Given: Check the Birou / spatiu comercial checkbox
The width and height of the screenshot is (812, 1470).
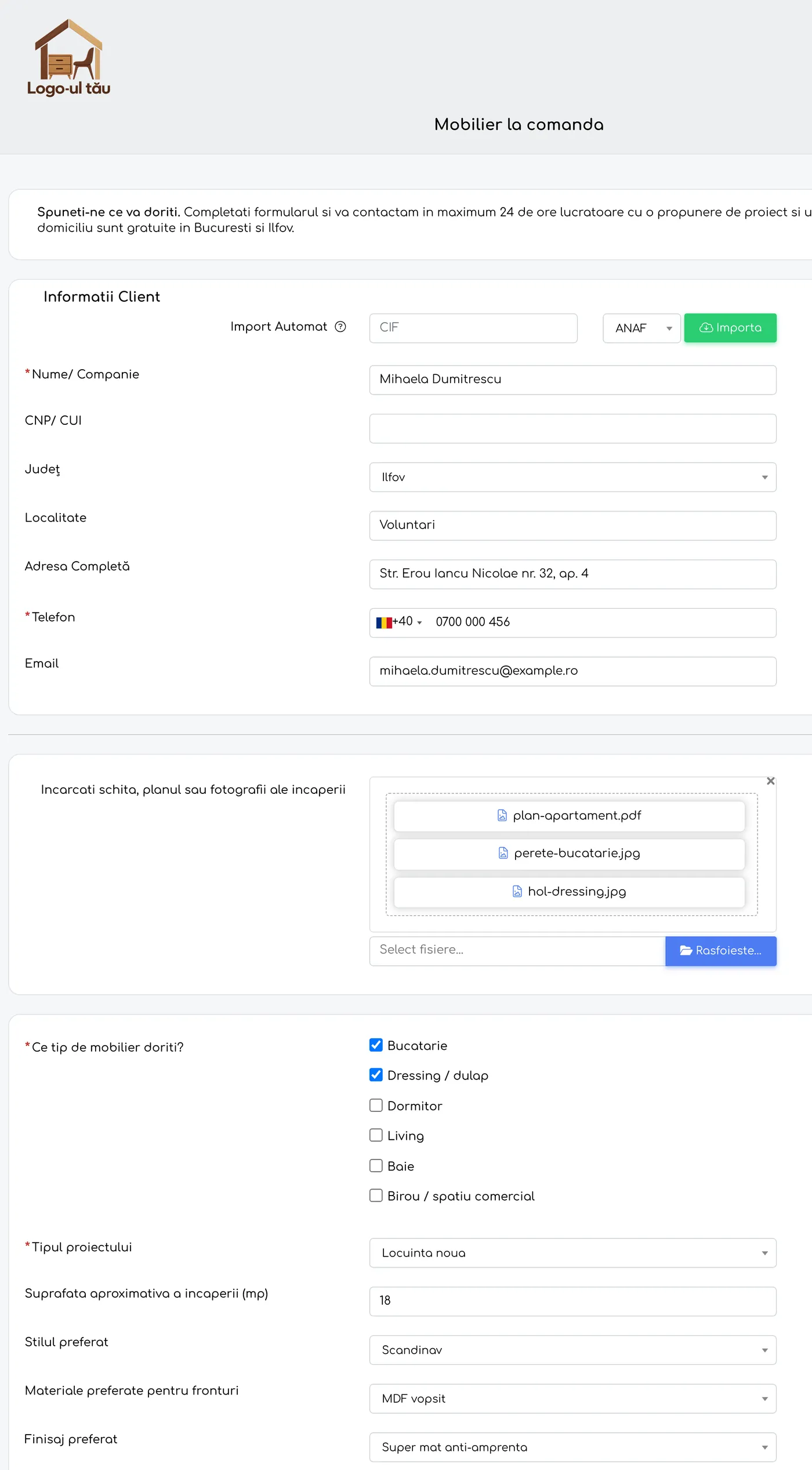Looking at the screenshot, I should click(x=376, y=1196).
